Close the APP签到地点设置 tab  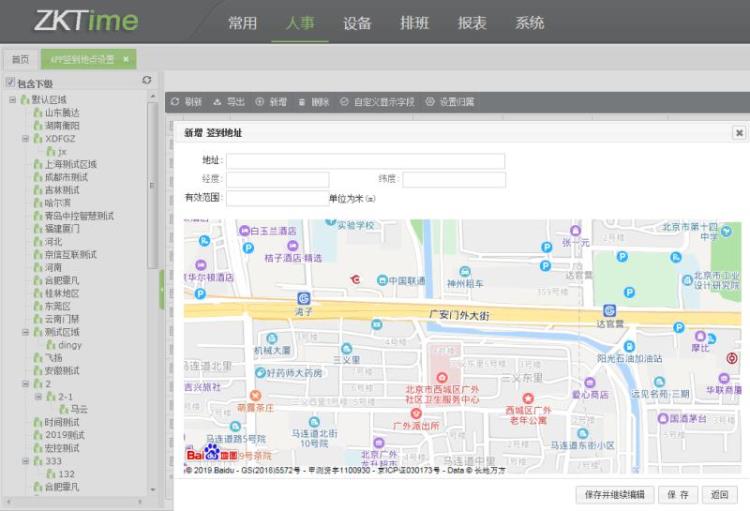tap(126, 60)
